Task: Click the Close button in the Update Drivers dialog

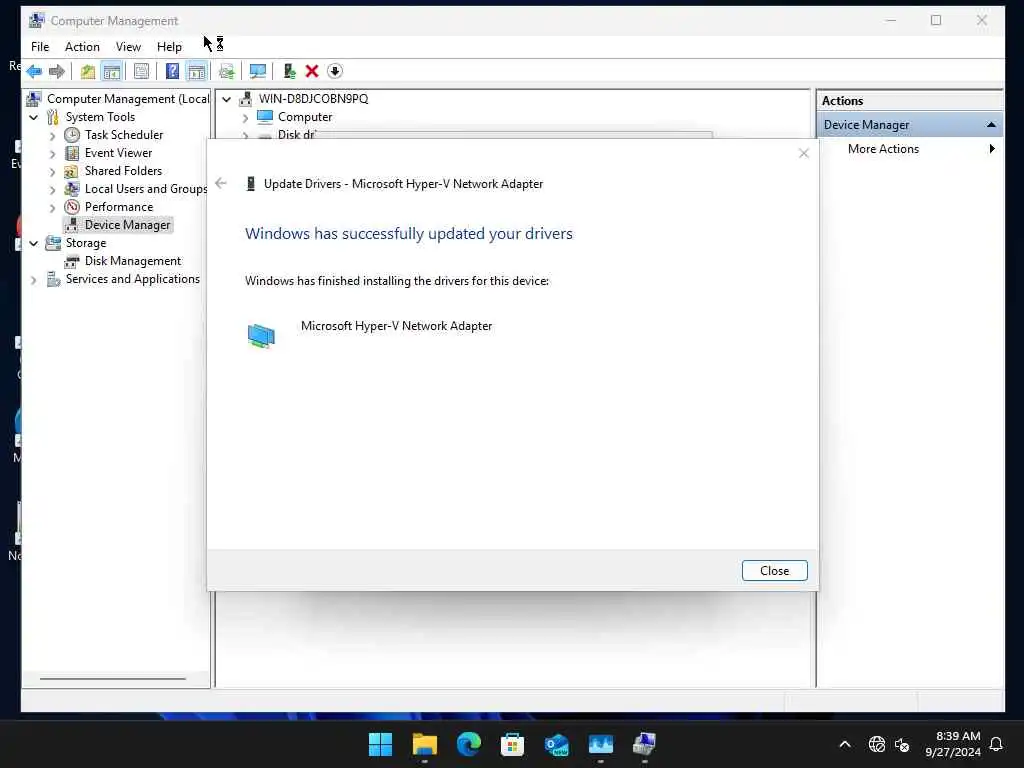Action: (775, 571)
